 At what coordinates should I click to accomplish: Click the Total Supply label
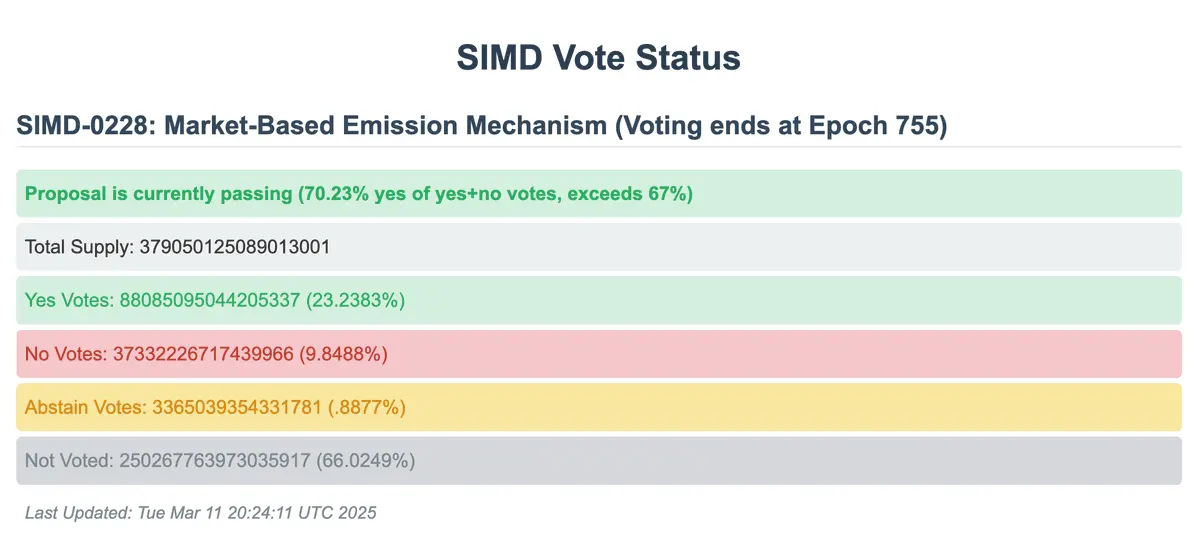[x=75, y=247]
